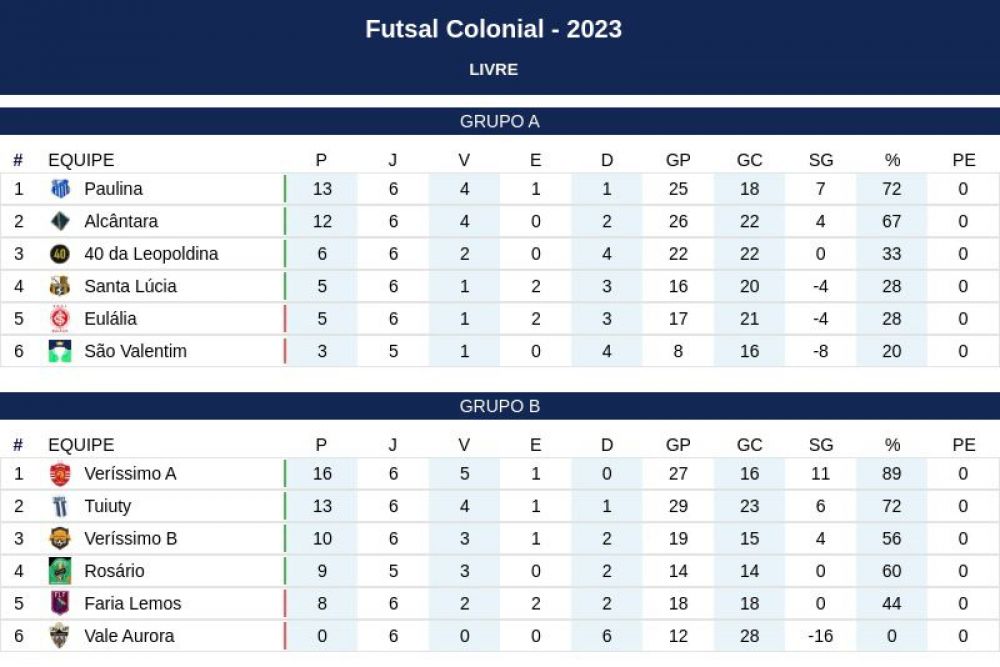Click the Eulália red crest icon
Viewport: 1000px width, 667px height.
(60, 319)
